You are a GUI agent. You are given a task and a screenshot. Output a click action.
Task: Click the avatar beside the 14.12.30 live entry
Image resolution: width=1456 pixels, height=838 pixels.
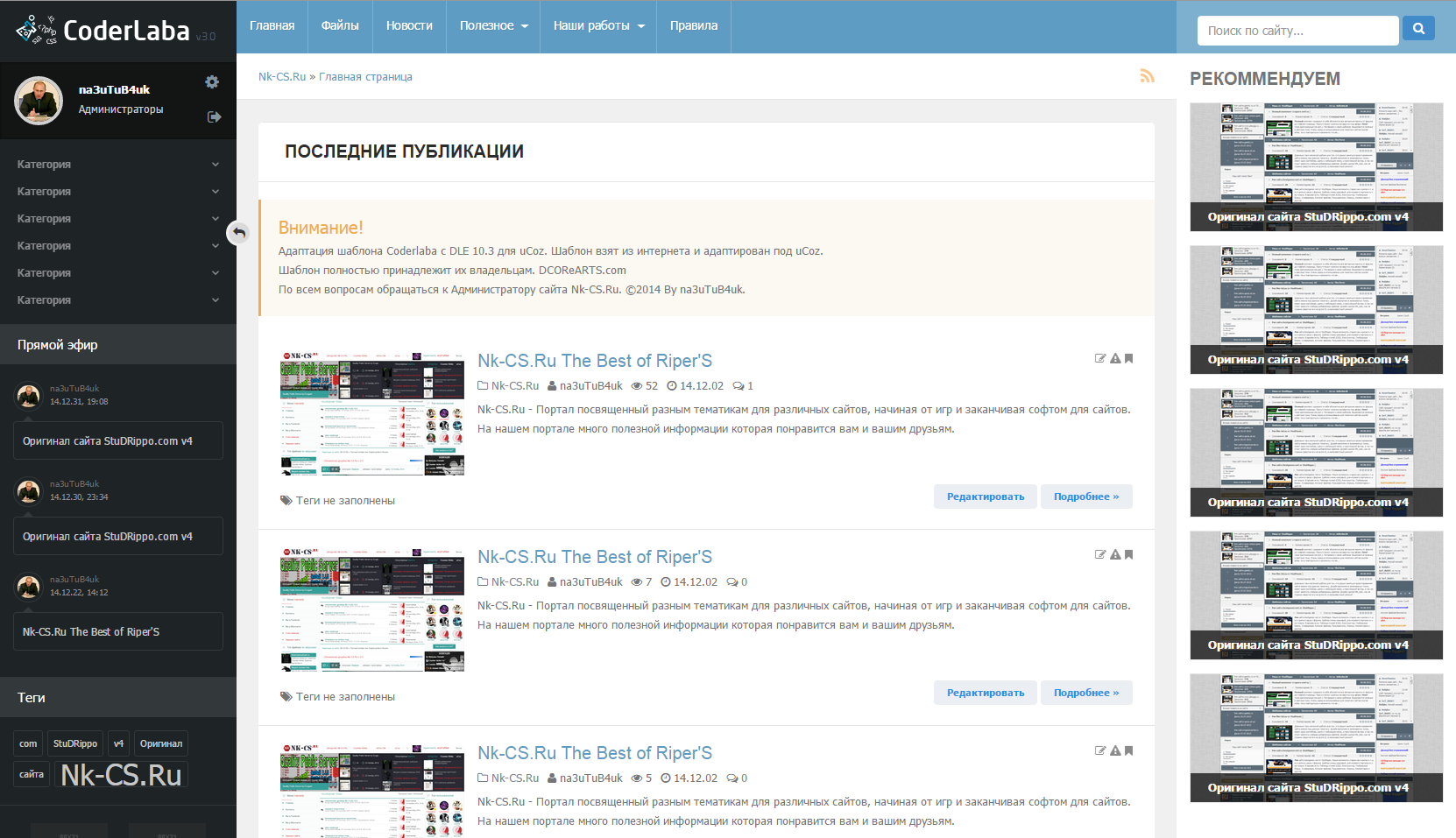click(x=29, y=491)
